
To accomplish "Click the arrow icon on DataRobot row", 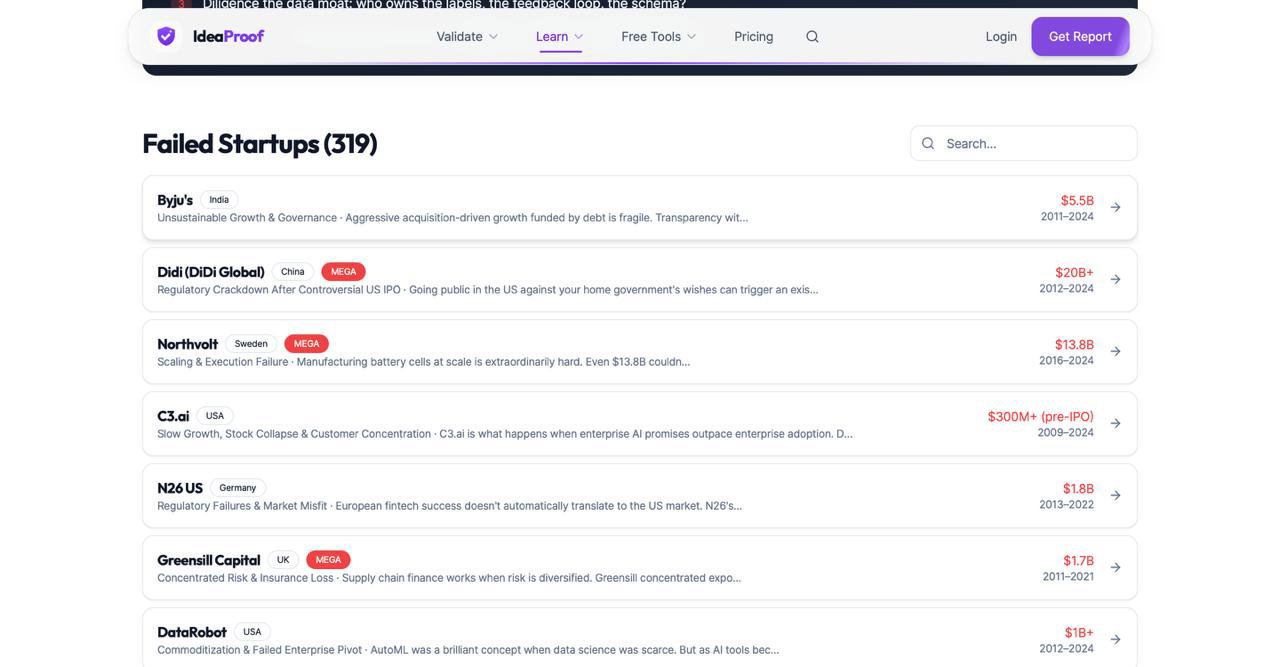I will pos(1115,640).
